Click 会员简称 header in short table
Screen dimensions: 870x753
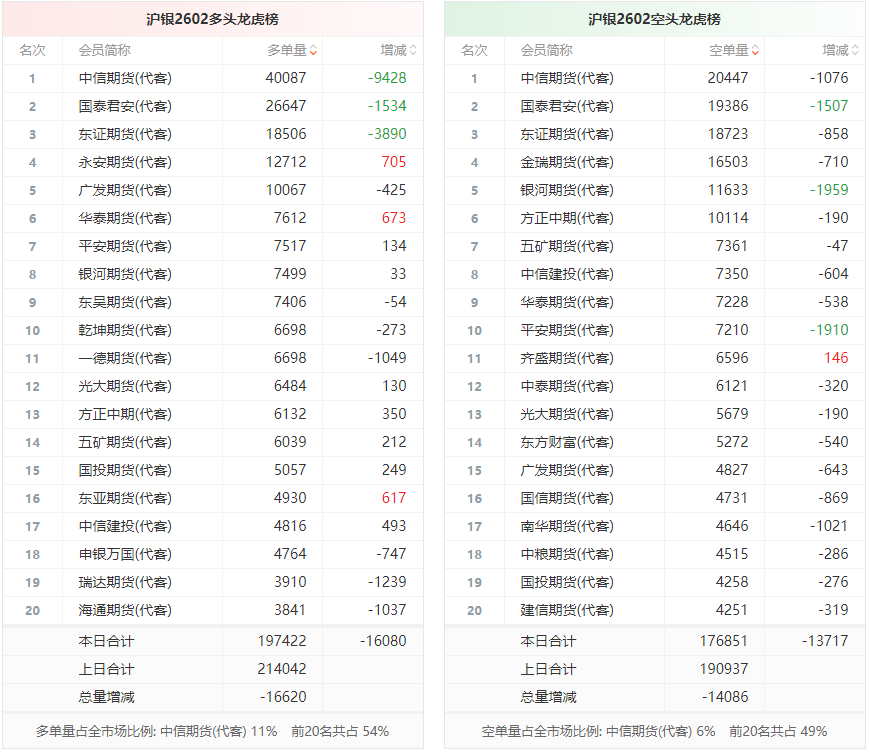pos(546,50)
